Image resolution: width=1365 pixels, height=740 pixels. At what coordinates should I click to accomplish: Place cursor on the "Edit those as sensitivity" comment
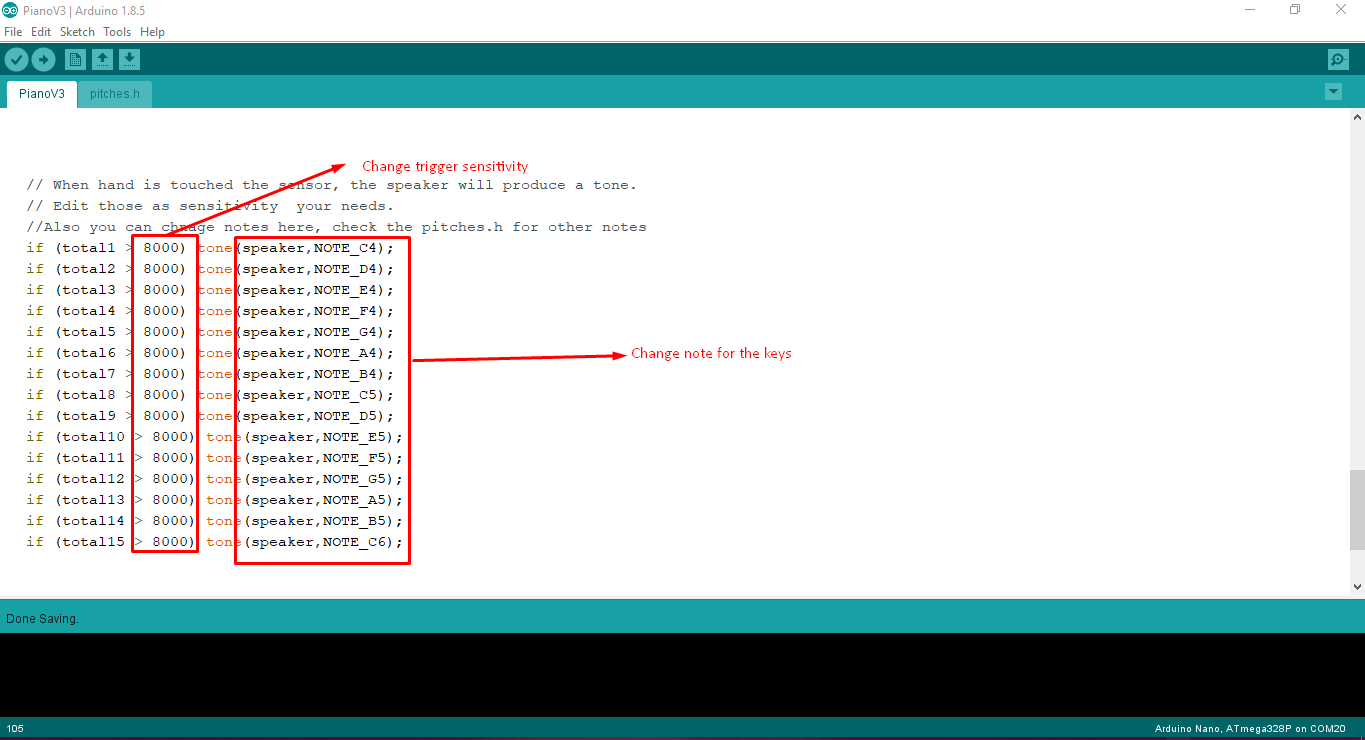click(211, 206)
